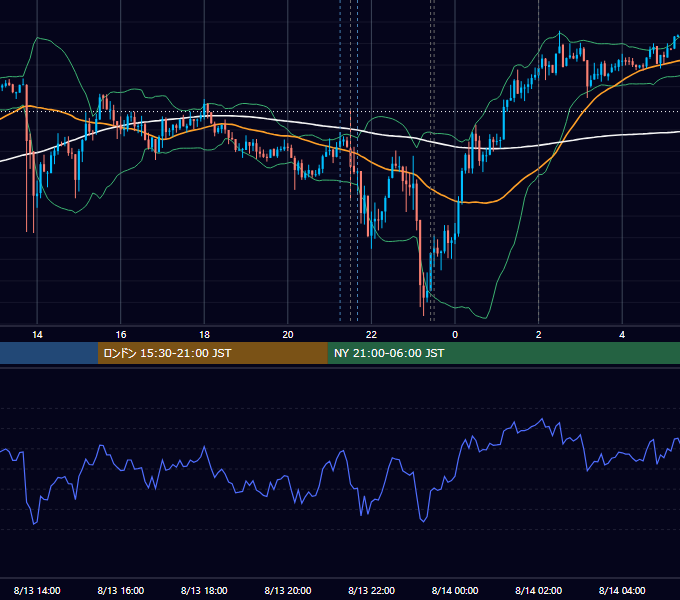
Task: Click the 8/14 00:00 date label
Action: (455, 590)
